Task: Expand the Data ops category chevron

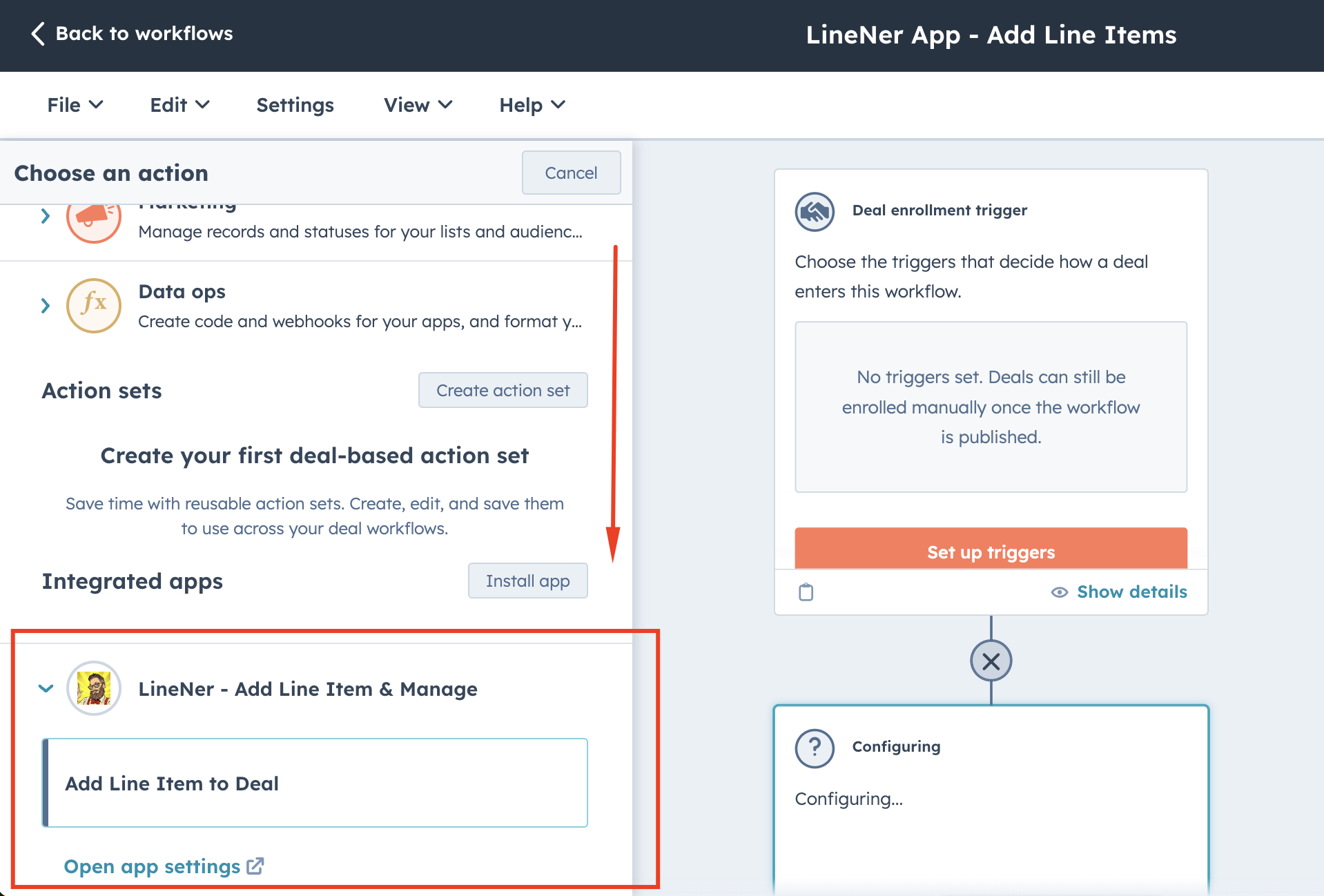Action: (x=46, y=306)
